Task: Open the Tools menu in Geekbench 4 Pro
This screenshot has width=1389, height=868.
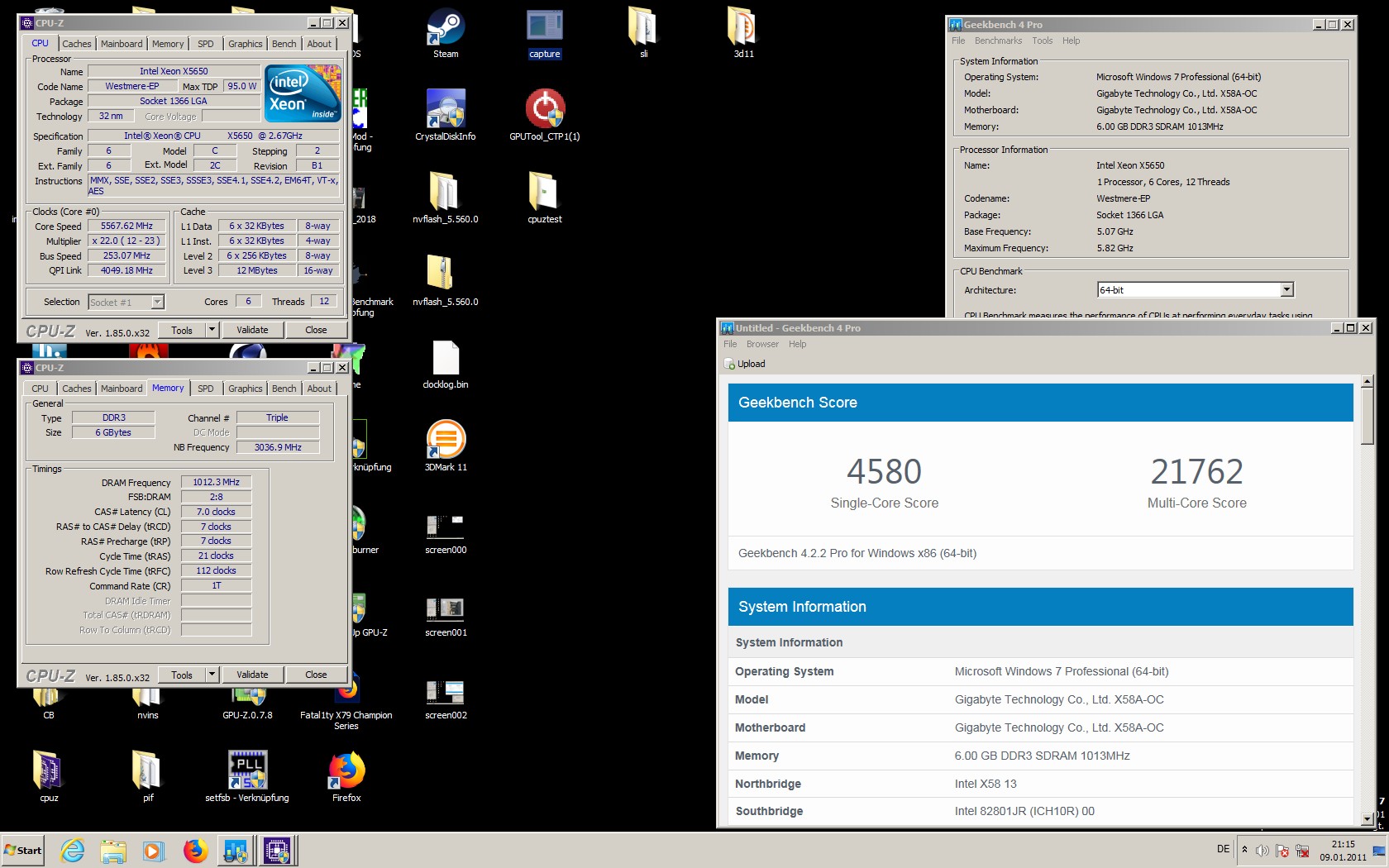Action: [1042, 41]
